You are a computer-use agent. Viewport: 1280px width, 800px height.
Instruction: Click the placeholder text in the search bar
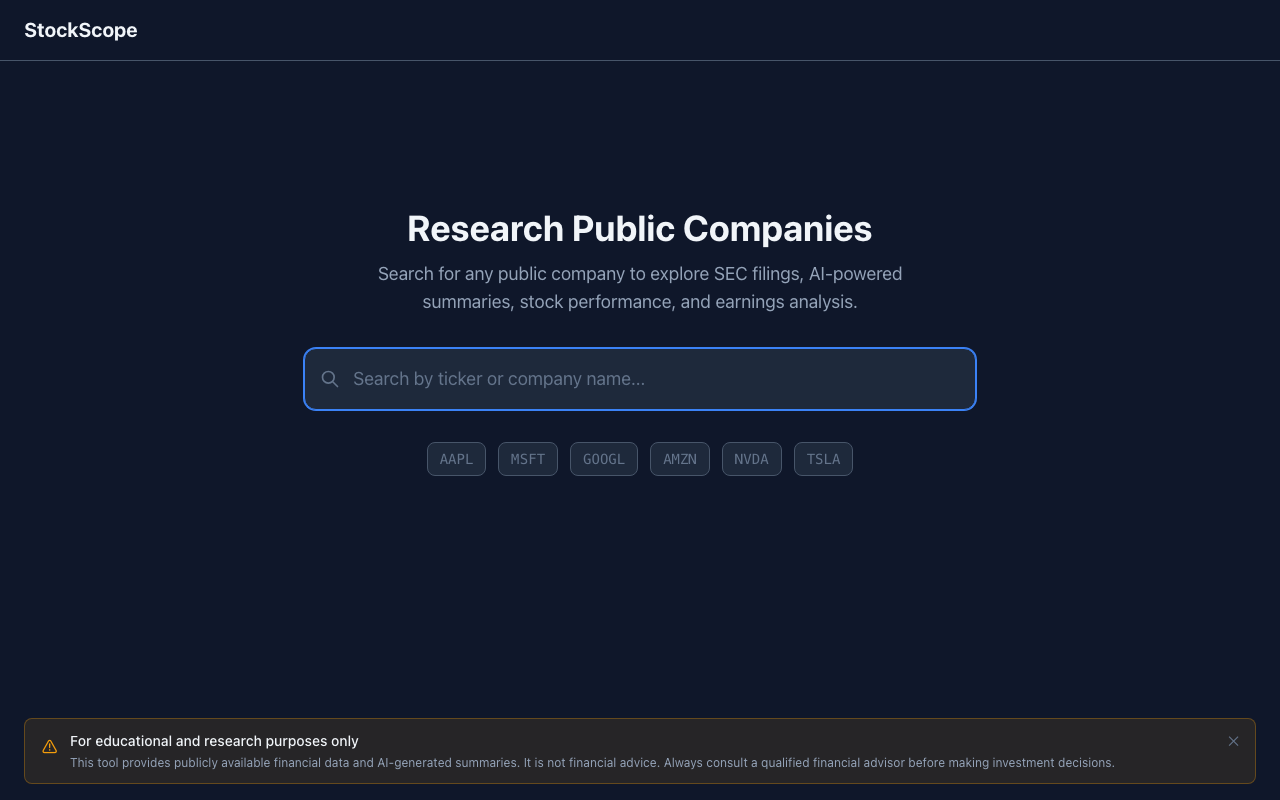tap(498, 379)
